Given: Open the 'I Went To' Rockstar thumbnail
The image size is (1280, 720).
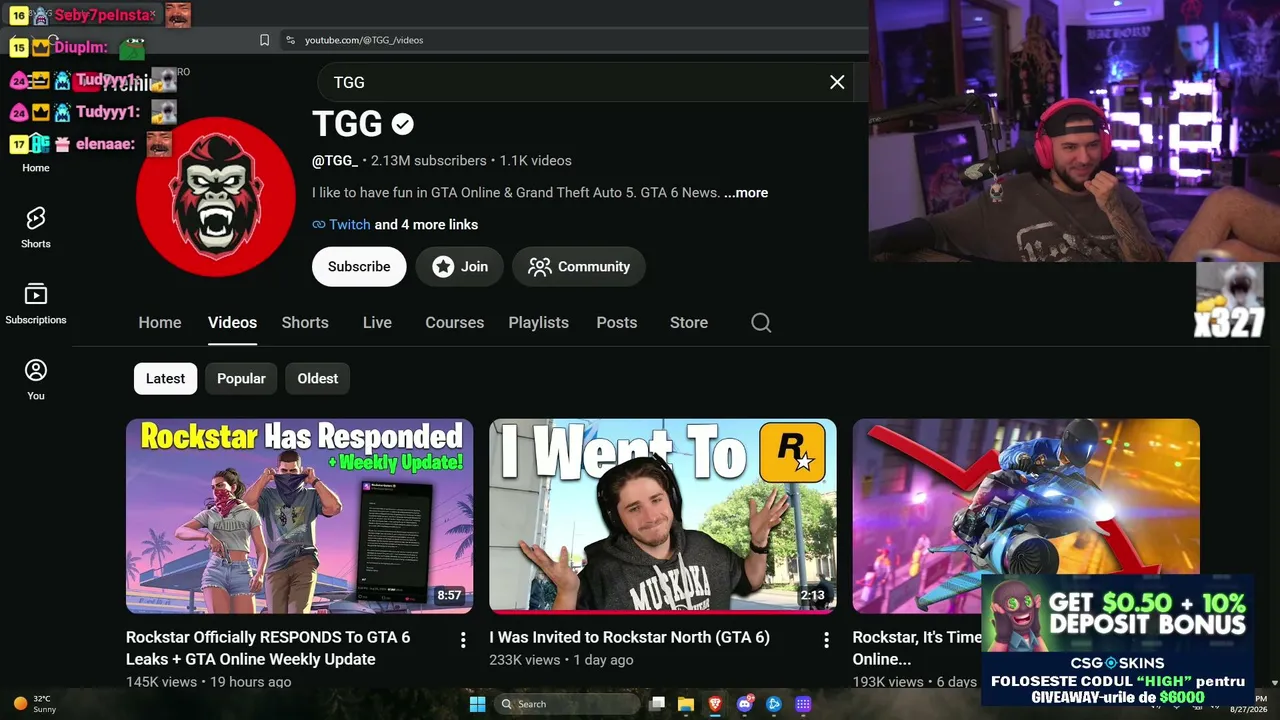Looking at the screenshot, I should [663, 516].
